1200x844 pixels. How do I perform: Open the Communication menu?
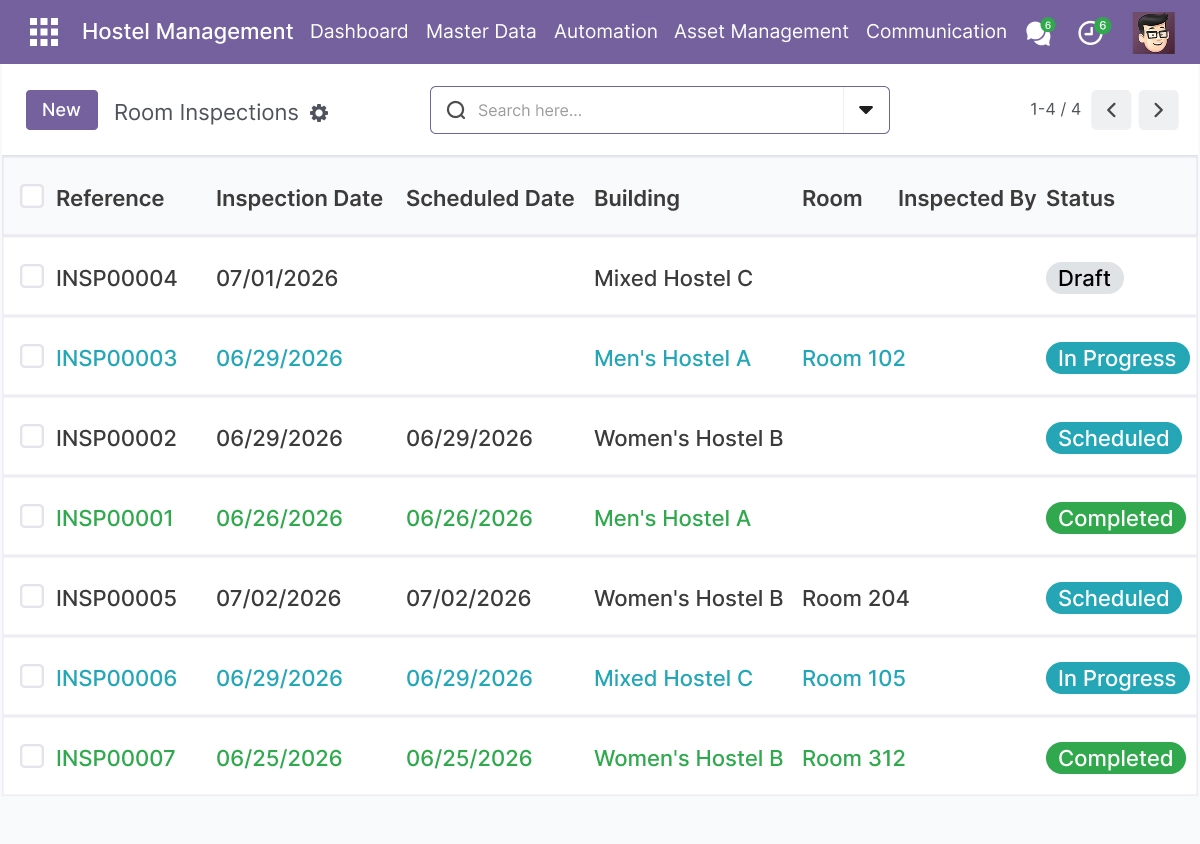point(936,32)
